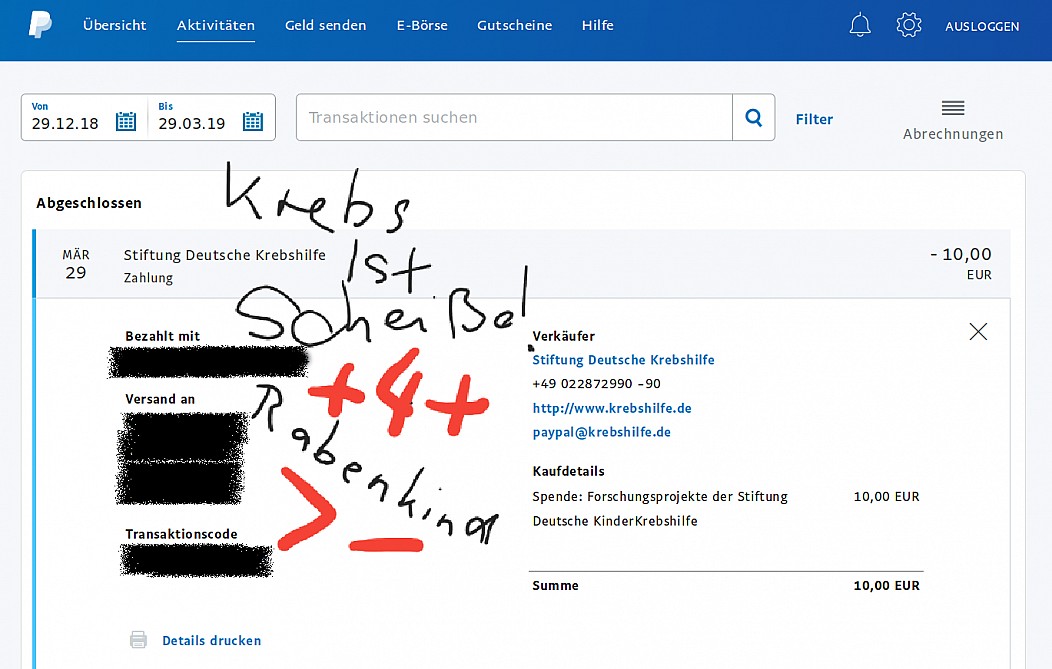1052x669 pixels.
Task: Open the notifications bell
Action: tap(859, 25)
